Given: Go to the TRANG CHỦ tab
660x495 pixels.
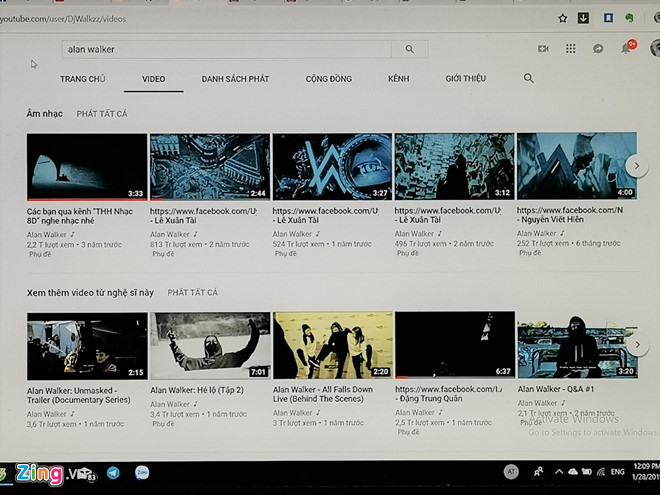Looking at the screenshot, I should click(x=82, y=79).
